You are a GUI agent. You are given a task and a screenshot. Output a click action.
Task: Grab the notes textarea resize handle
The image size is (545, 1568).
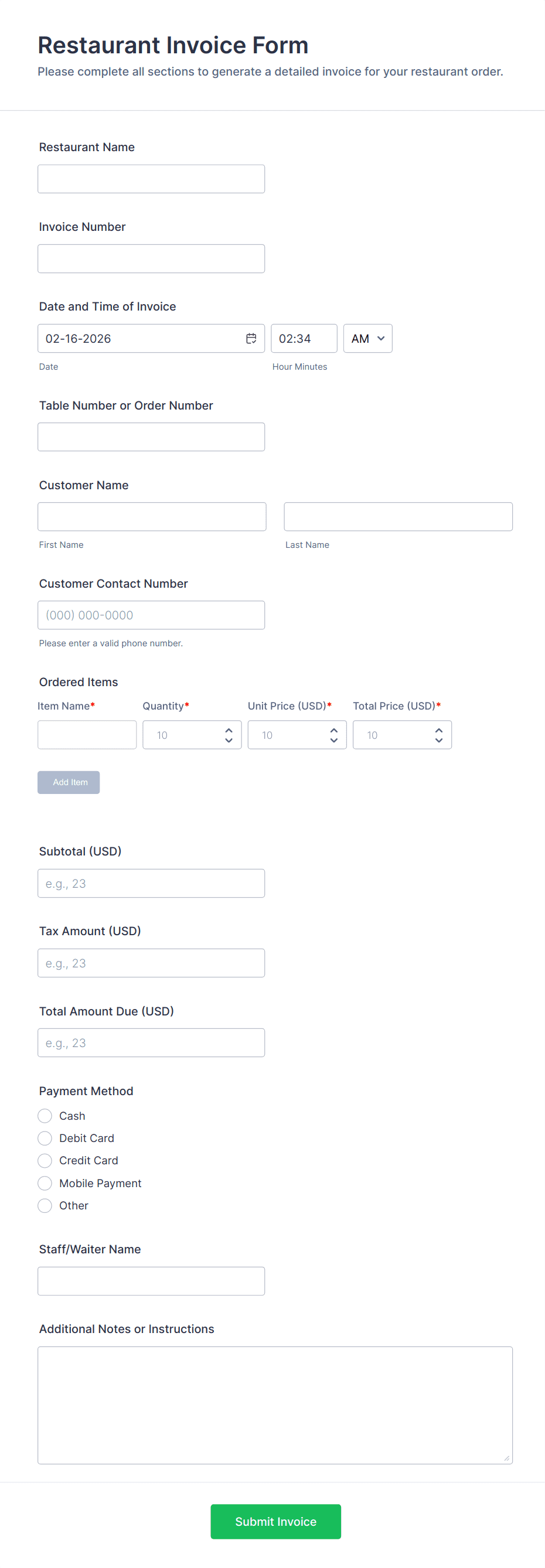point(507,1458)
